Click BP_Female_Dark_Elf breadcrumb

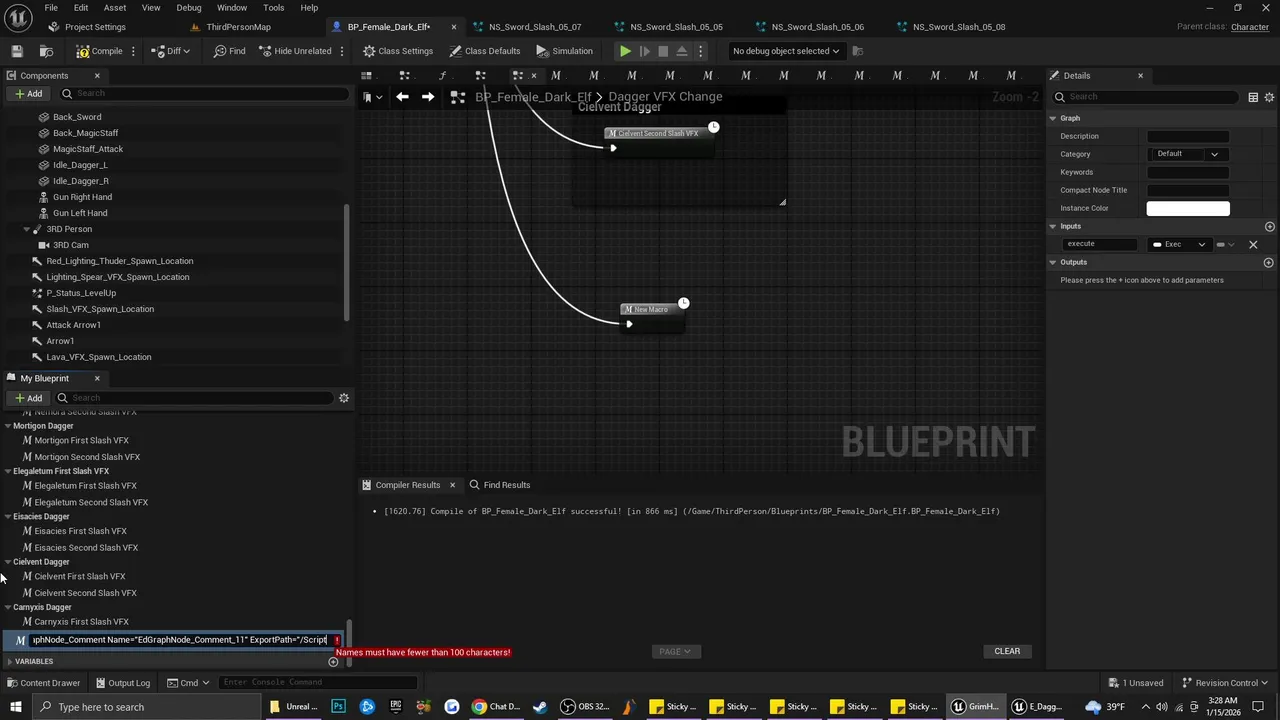click(x=533, y=97)
